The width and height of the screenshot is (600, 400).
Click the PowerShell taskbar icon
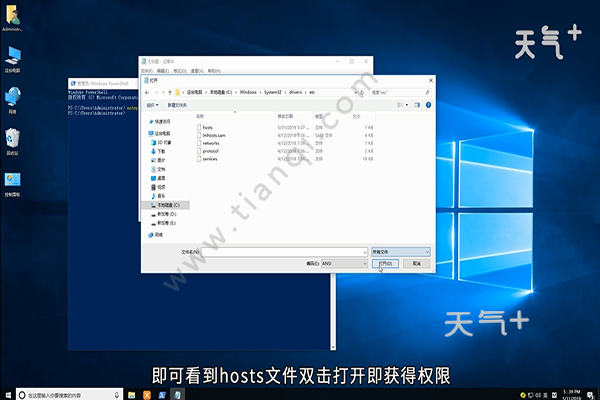(162, 395)
